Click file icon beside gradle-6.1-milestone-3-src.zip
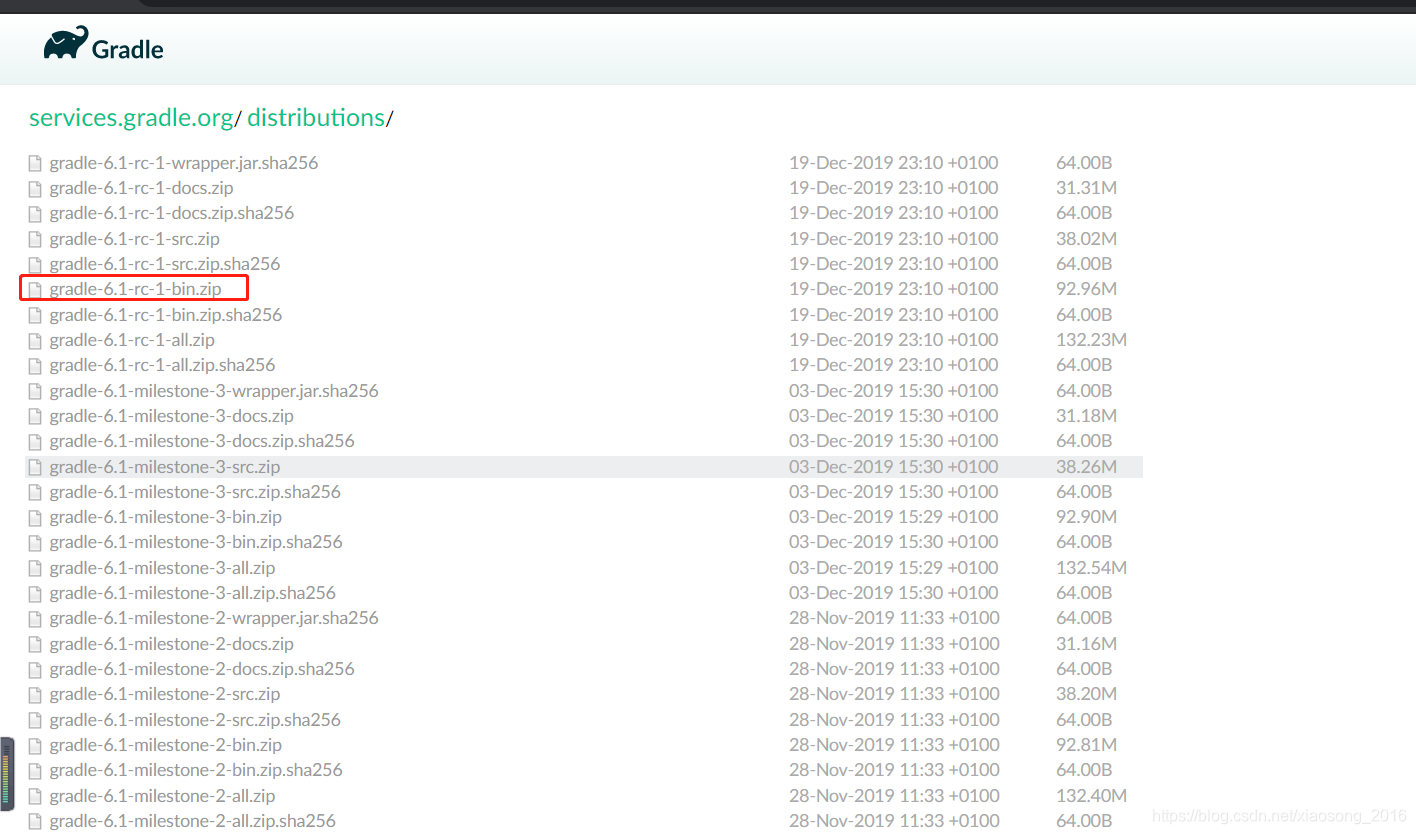Viewport: 1416px width, 834px height. click(x=35, y=467)
